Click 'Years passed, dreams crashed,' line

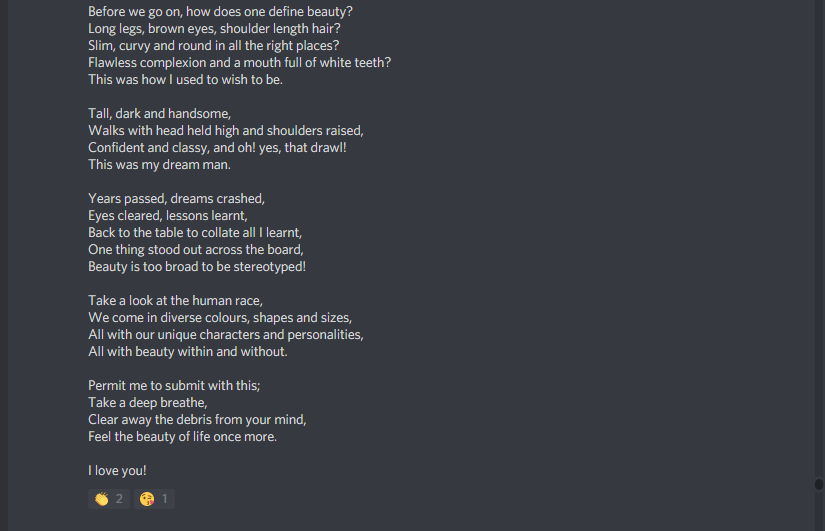click(176, 198)
